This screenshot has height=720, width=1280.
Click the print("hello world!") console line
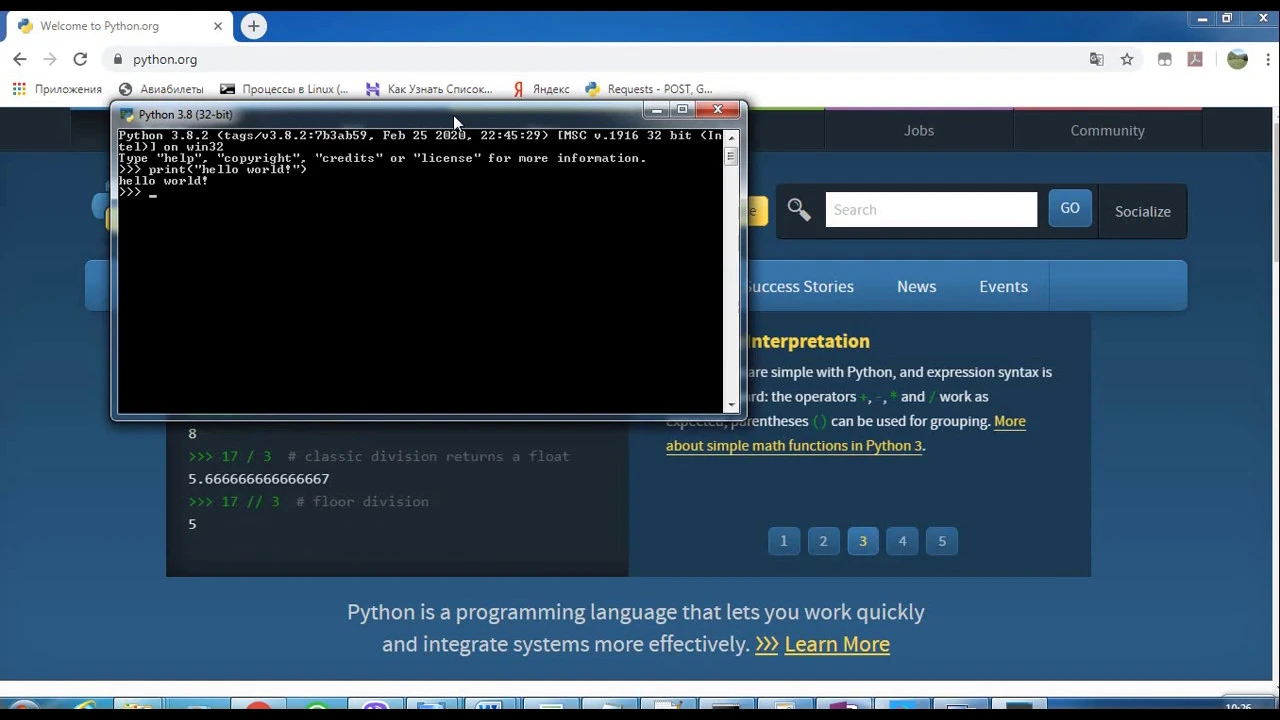tap(212, 169)
